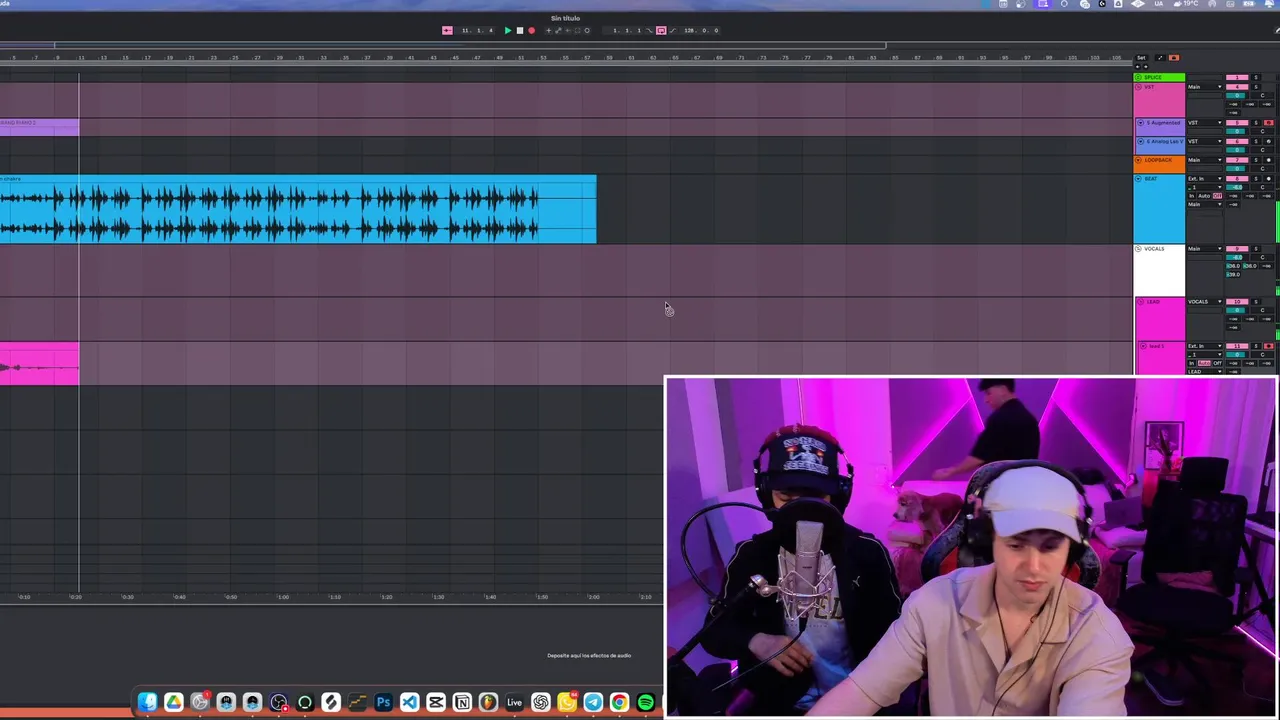Click the 'Deposite aquí los efectos de audio' area
1280x720 pixels.
tap(589, 656)
